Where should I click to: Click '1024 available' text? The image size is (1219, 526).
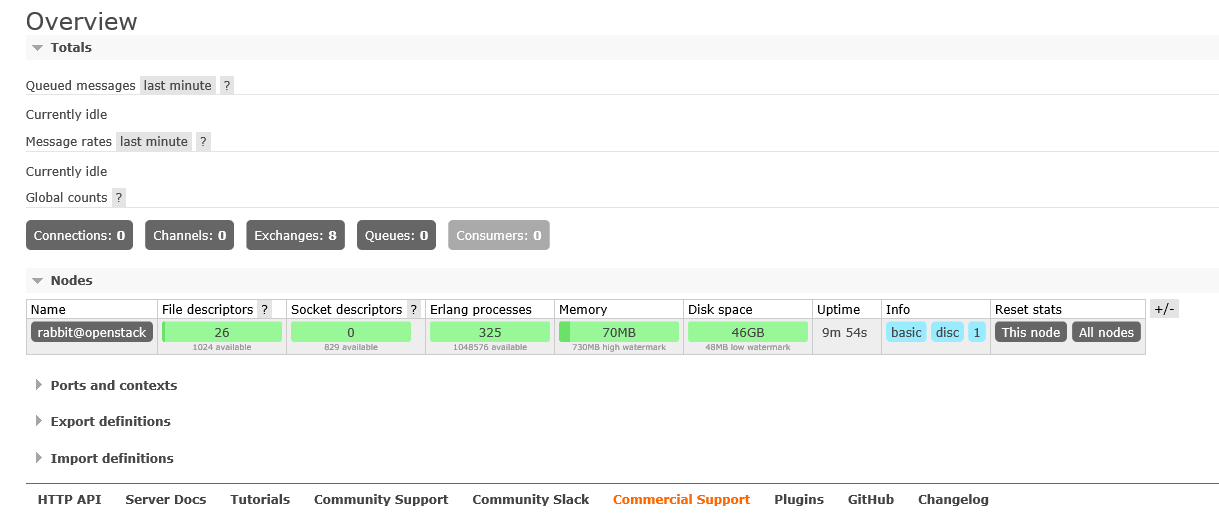point(222,348)
